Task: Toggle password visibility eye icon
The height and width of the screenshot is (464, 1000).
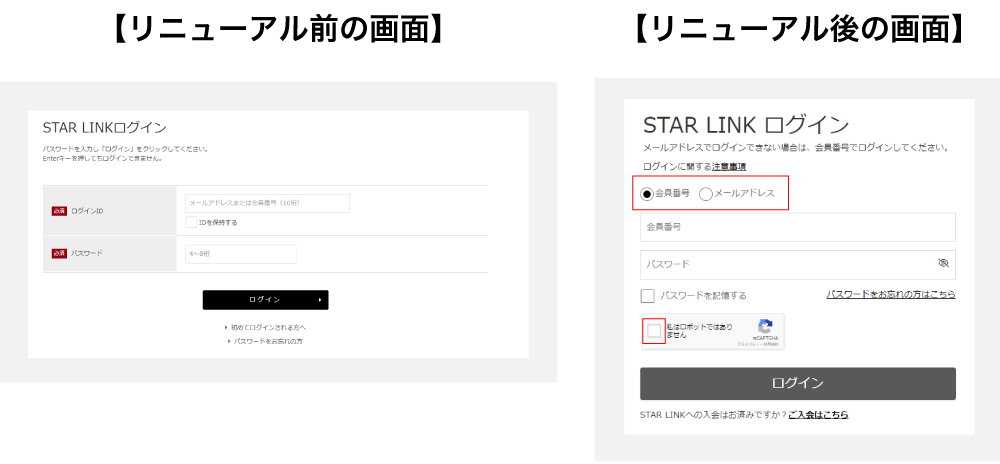Action: (942, 264)
